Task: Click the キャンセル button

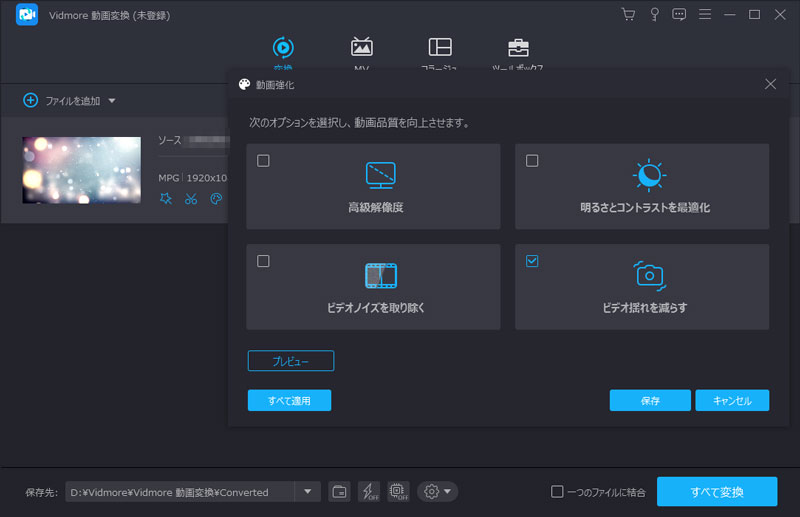Action: point(732,401)
